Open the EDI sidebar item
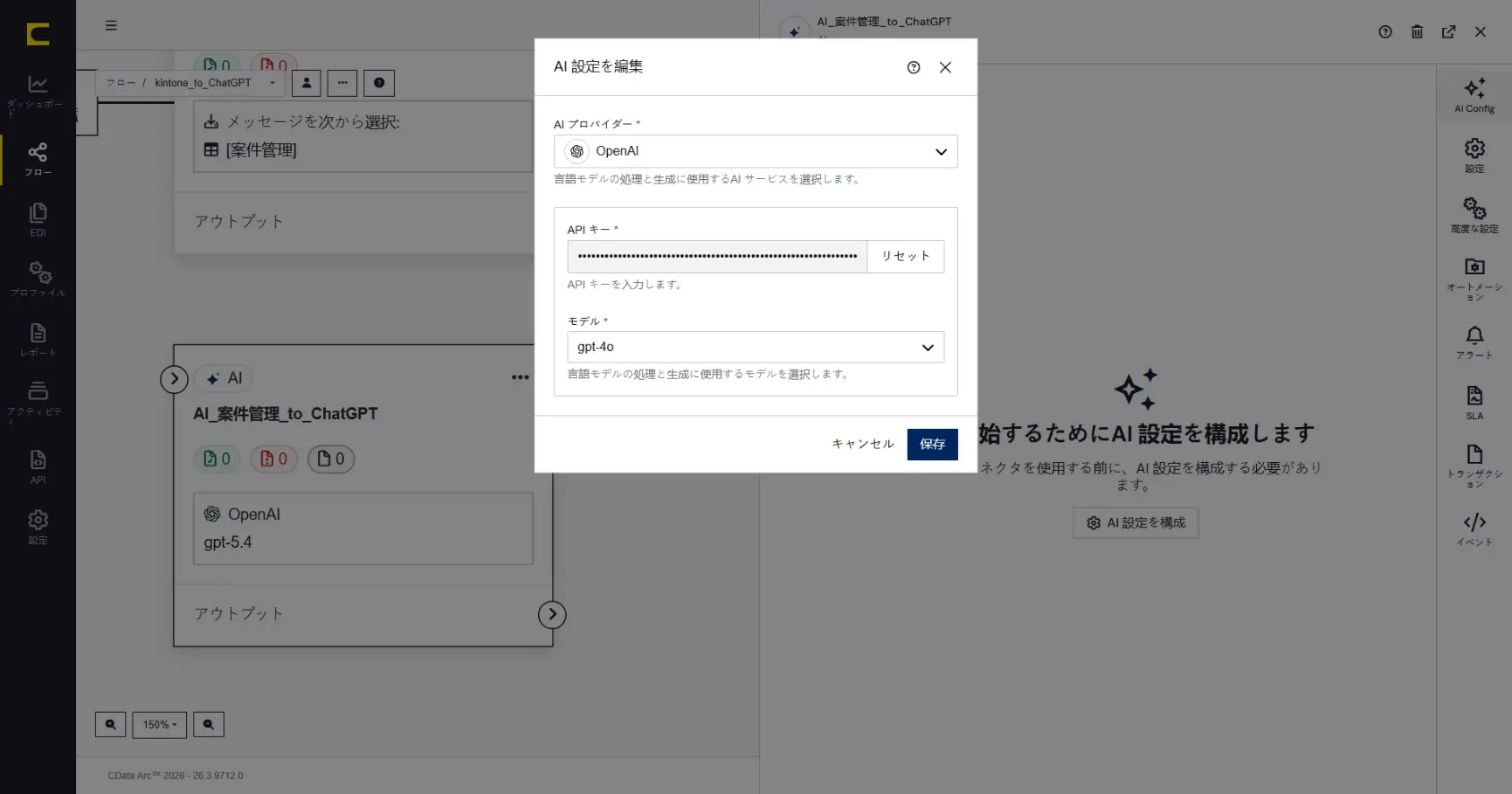Viewport: 1512px width, 794px height. point(38,220)
